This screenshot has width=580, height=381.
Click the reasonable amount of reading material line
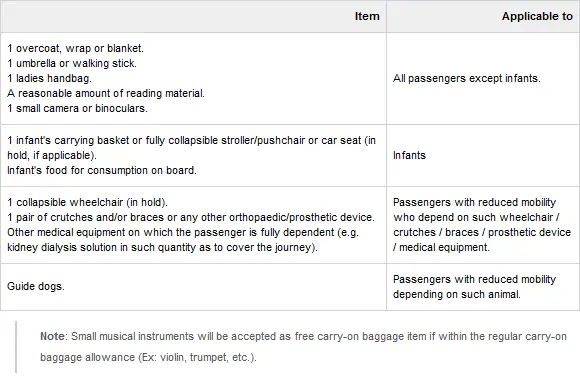(106, 93)
